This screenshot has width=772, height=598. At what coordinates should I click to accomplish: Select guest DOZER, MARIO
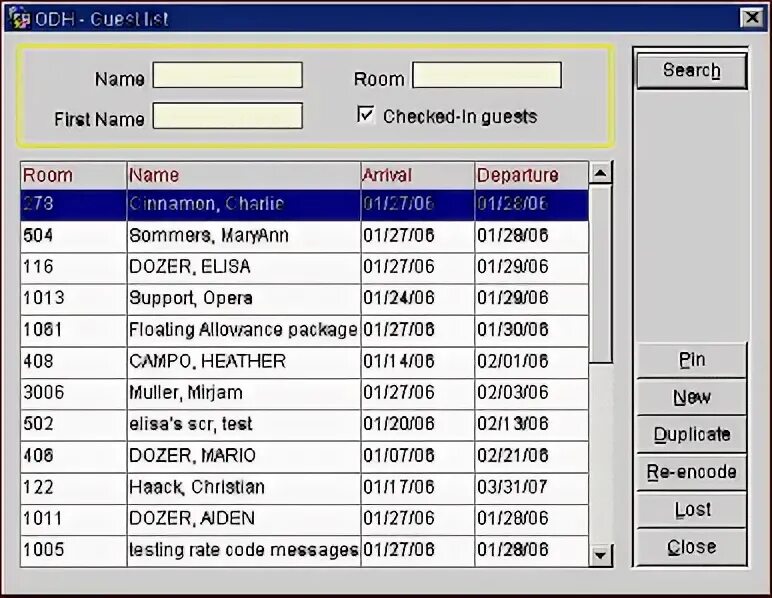tap(304, 456)
